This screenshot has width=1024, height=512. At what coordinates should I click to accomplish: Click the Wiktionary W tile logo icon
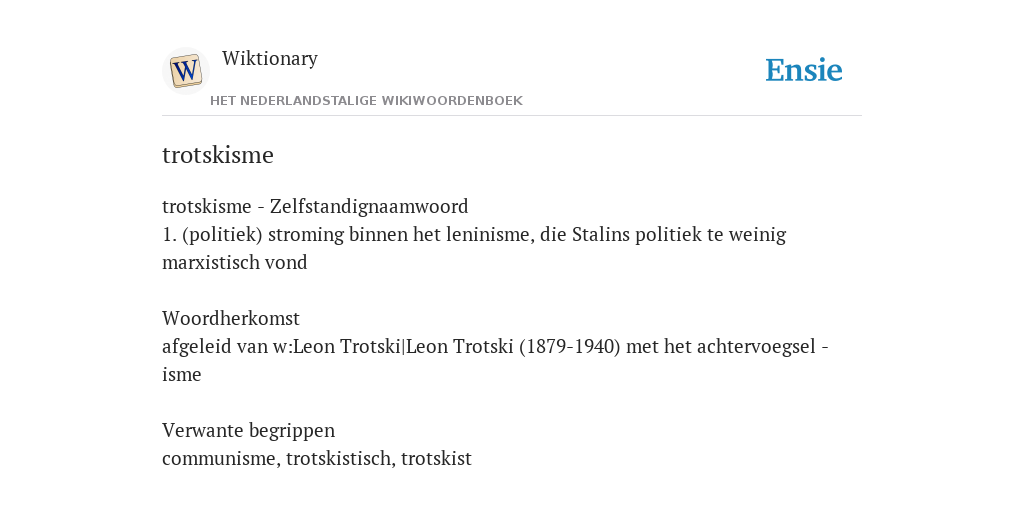(185, 71)
